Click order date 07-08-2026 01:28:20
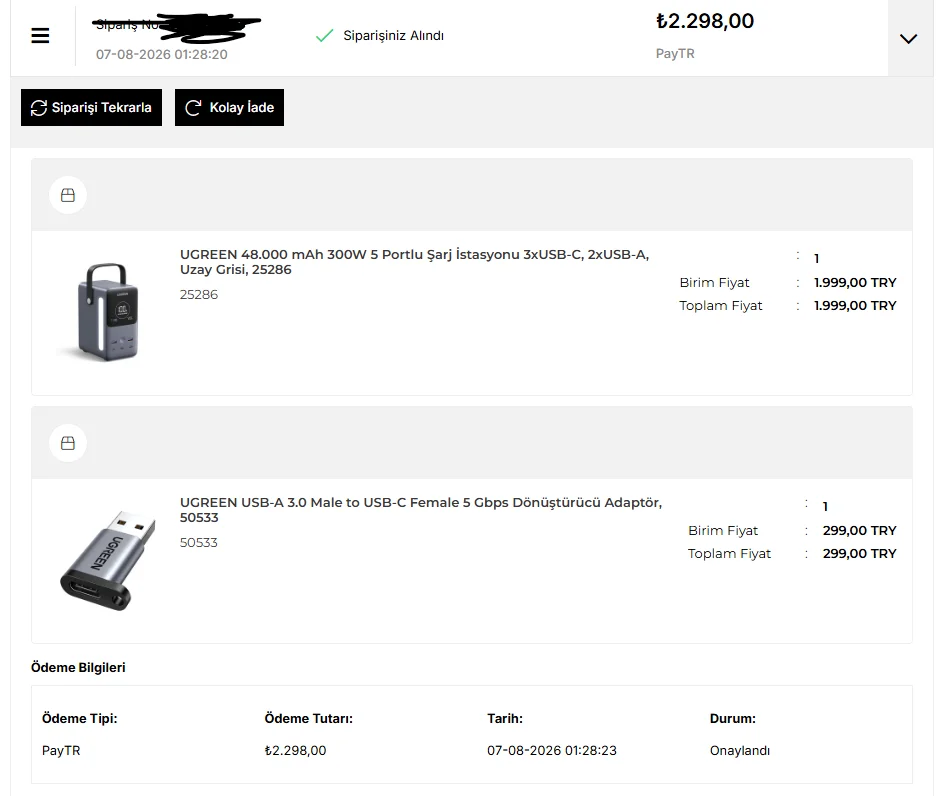Viewport: 952px width, 796px height. click(162, 55)
